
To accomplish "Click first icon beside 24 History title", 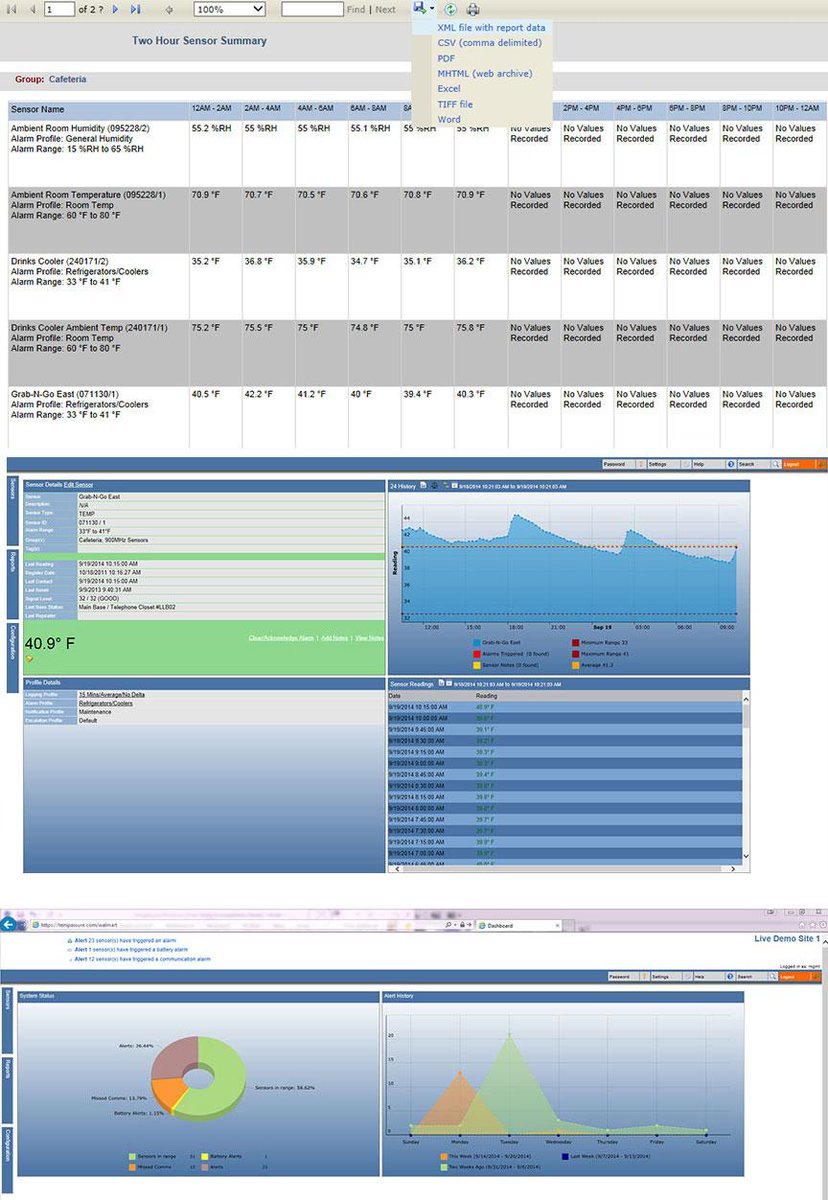I will click(424, 485).
